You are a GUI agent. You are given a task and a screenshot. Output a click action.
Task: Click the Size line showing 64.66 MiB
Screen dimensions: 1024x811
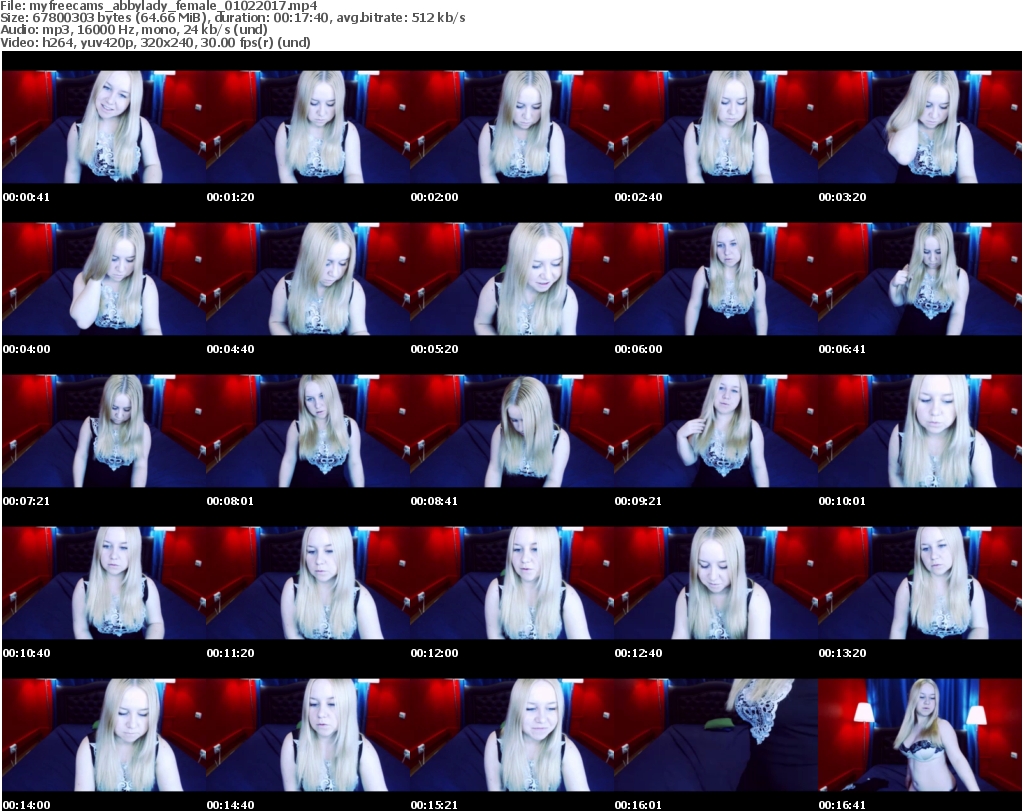[x=232, y=18]
